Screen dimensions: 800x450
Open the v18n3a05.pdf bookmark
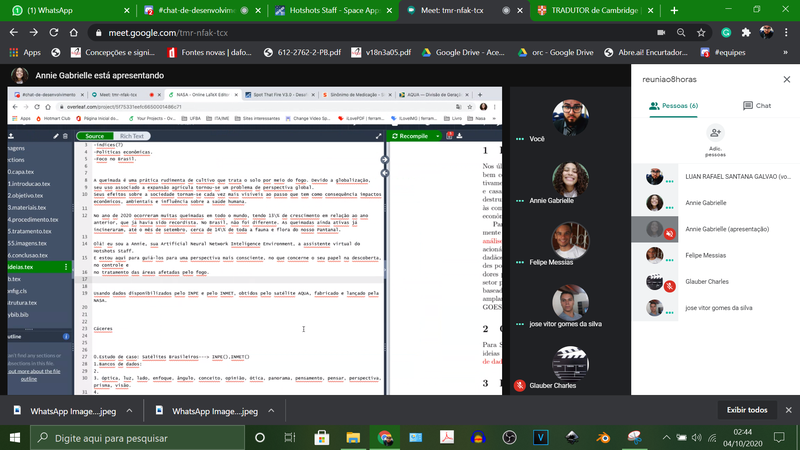point(381,53)
